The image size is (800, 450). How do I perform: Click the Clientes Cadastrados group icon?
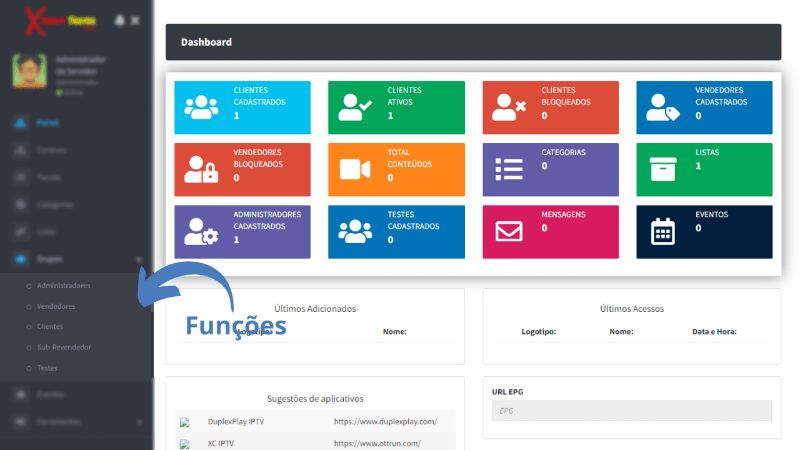click(201, 106)
